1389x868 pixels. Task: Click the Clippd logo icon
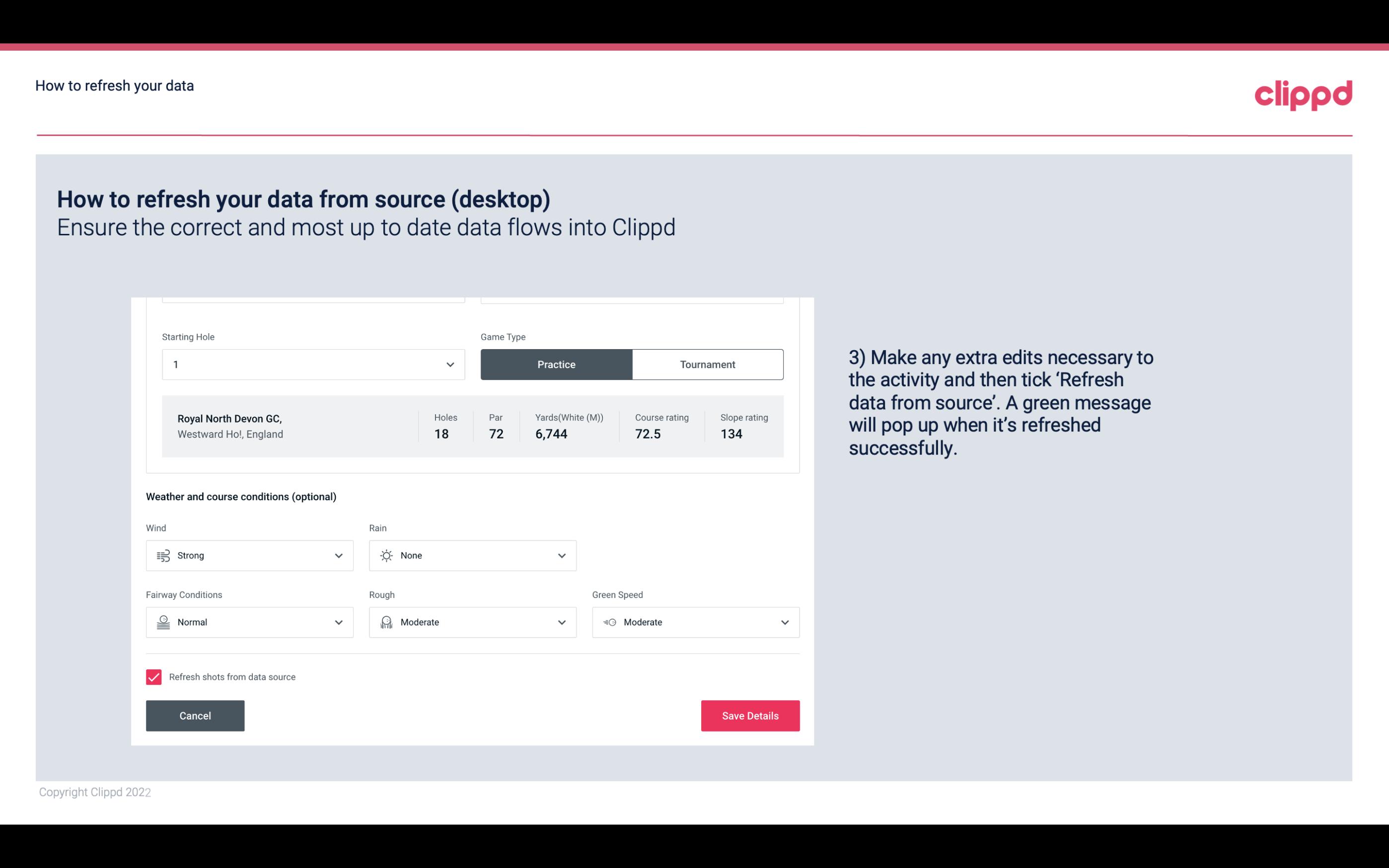coord(1303,95)
